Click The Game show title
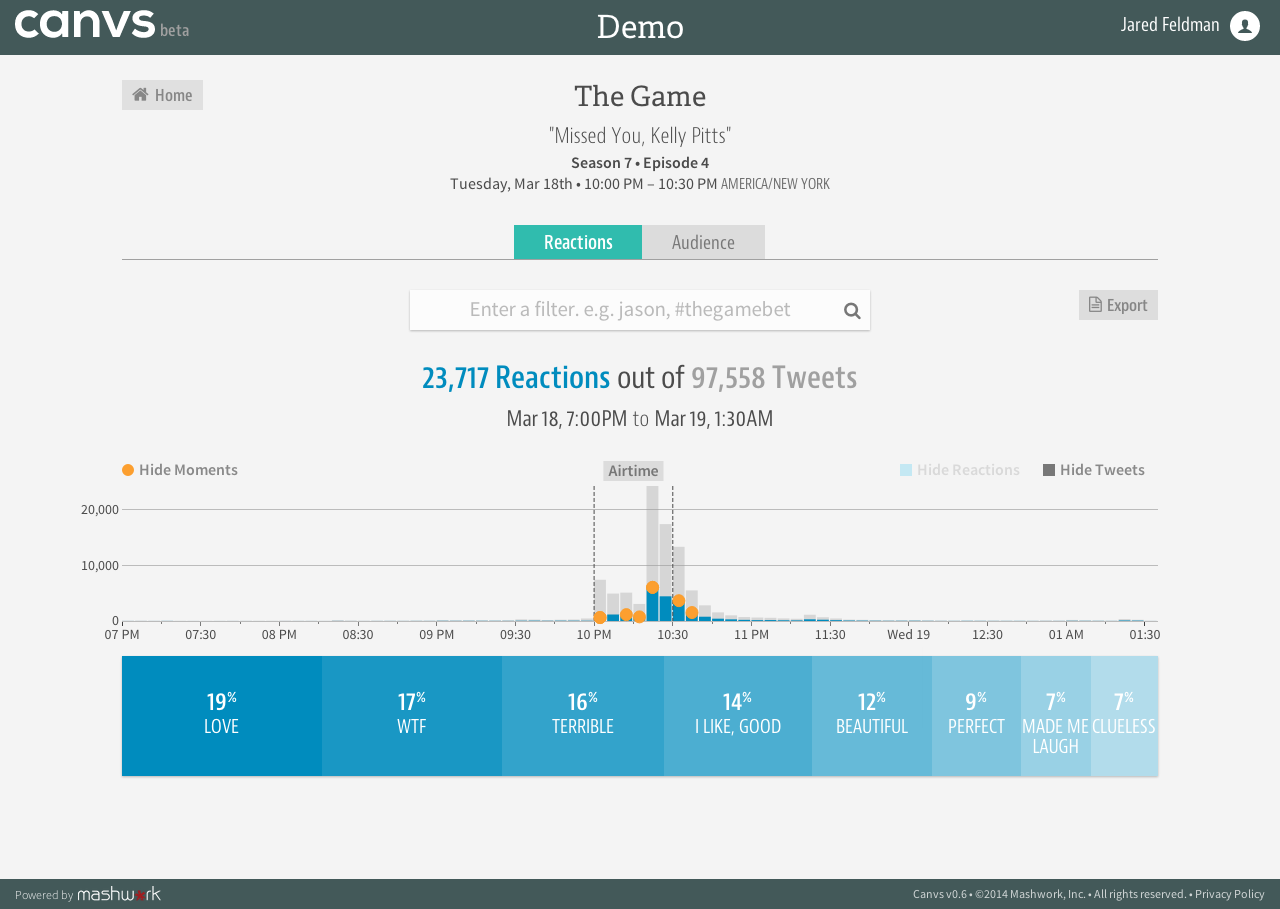This screenshot has height=909, width=1280. click(640, 97)
